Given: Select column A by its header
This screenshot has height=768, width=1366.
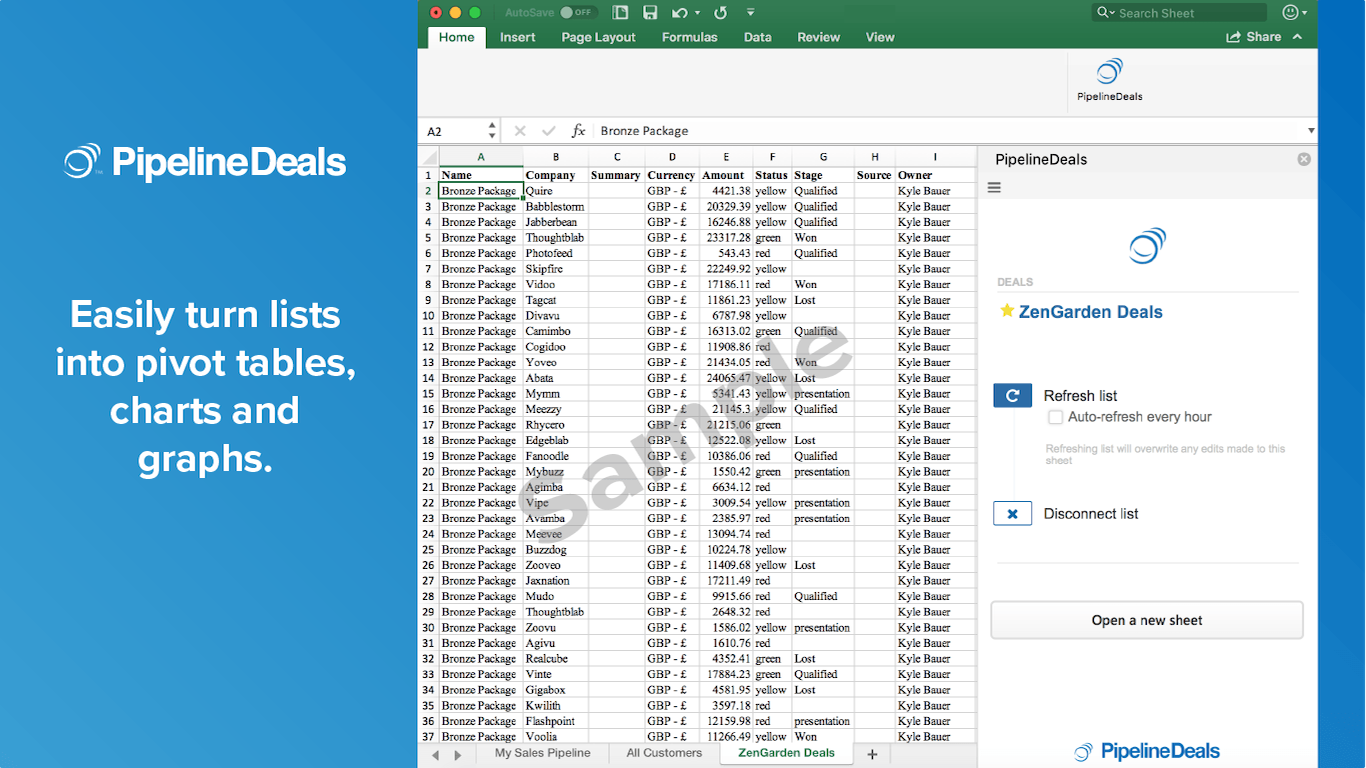Looking at the screenshot, I should pyautogui.click(x=481, y=157).
